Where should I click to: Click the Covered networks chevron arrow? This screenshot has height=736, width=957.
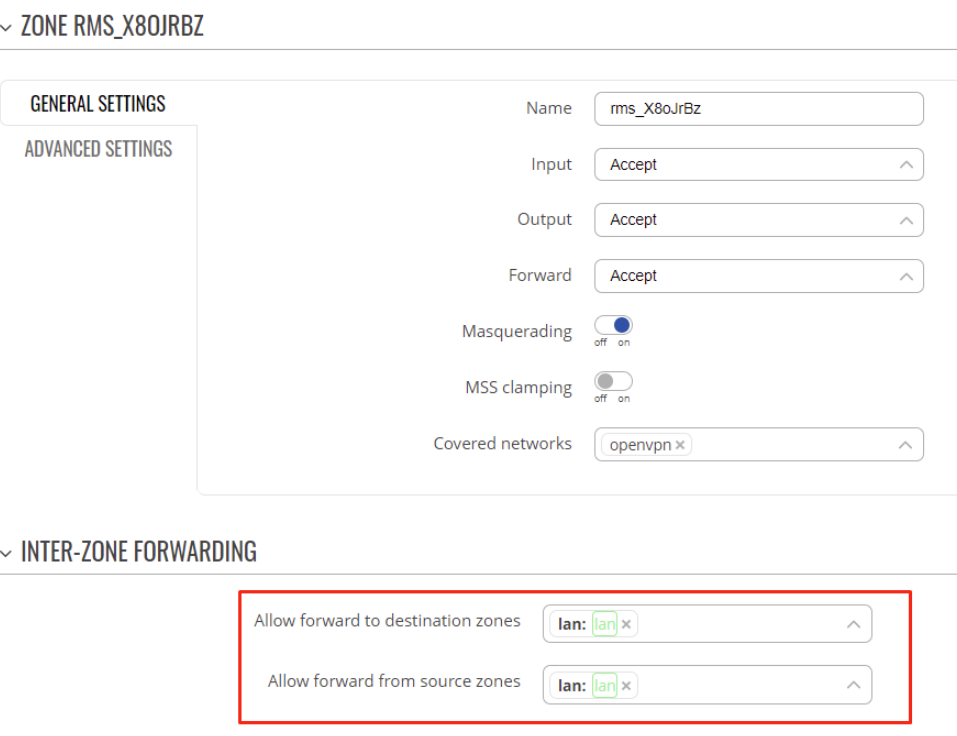point(906,445)
